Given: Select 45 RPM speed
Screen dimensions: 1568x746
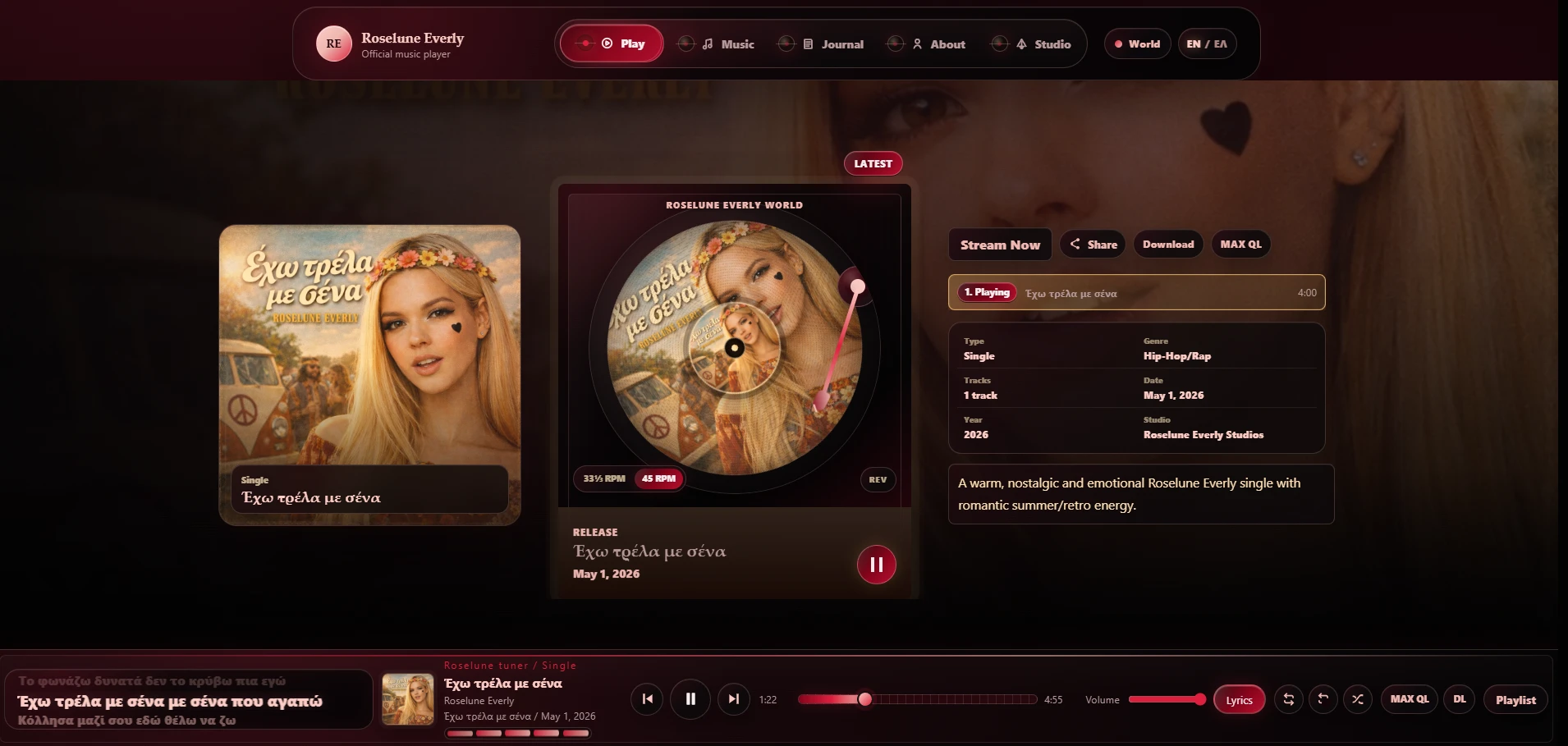Looking at the screenshot, I should [x=658, y=478].
